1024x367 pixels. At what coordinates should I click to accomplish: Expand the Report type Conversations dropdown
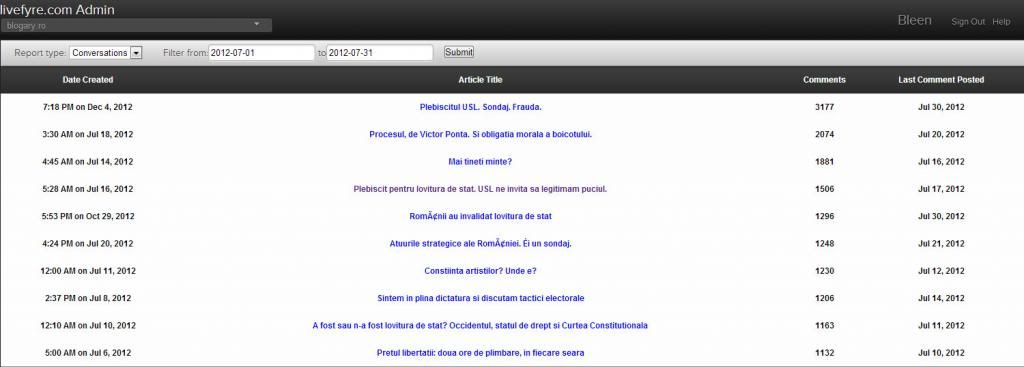coord(106,53)
